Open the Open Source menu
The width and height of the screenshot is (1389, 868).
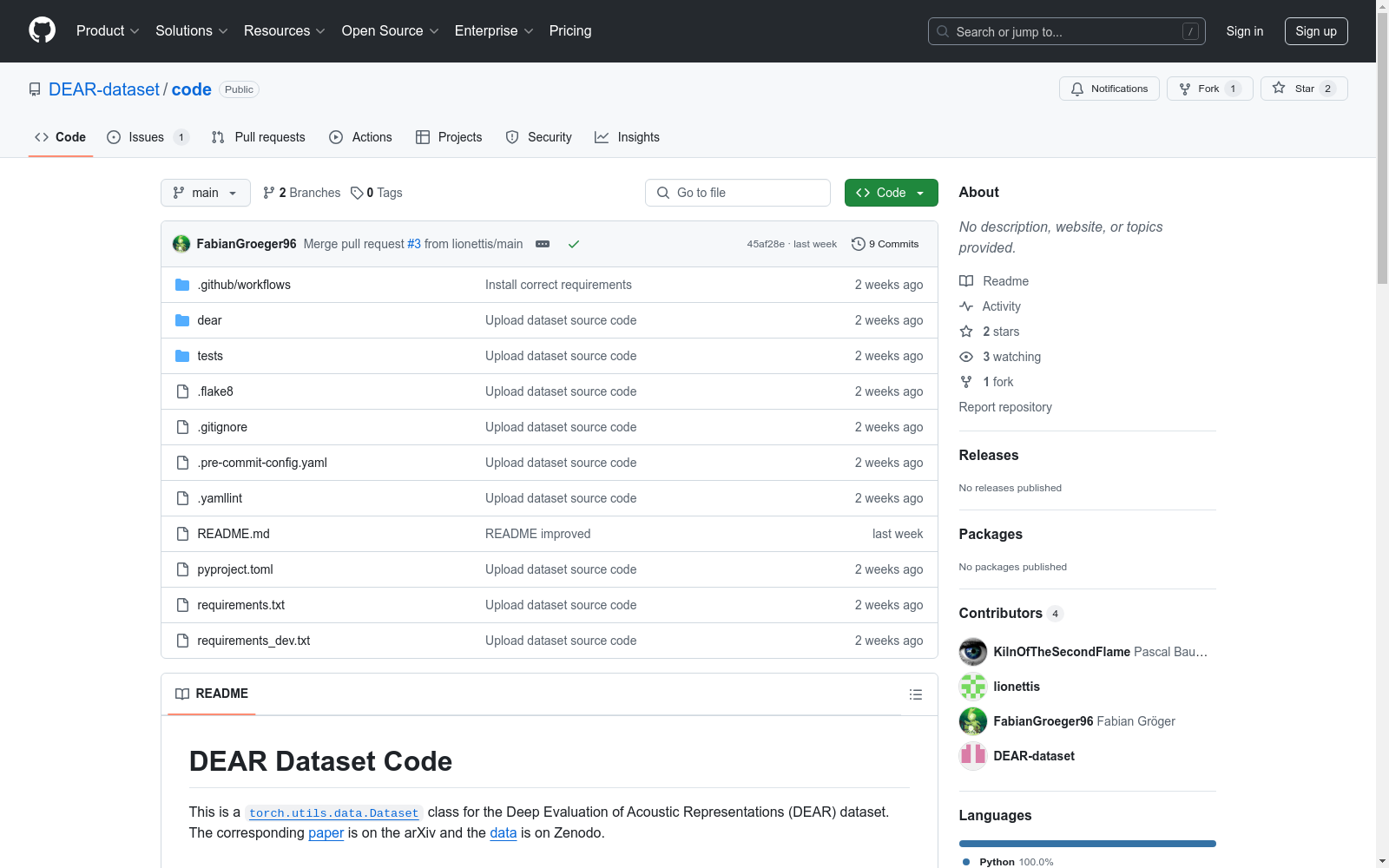pos(391,31)
